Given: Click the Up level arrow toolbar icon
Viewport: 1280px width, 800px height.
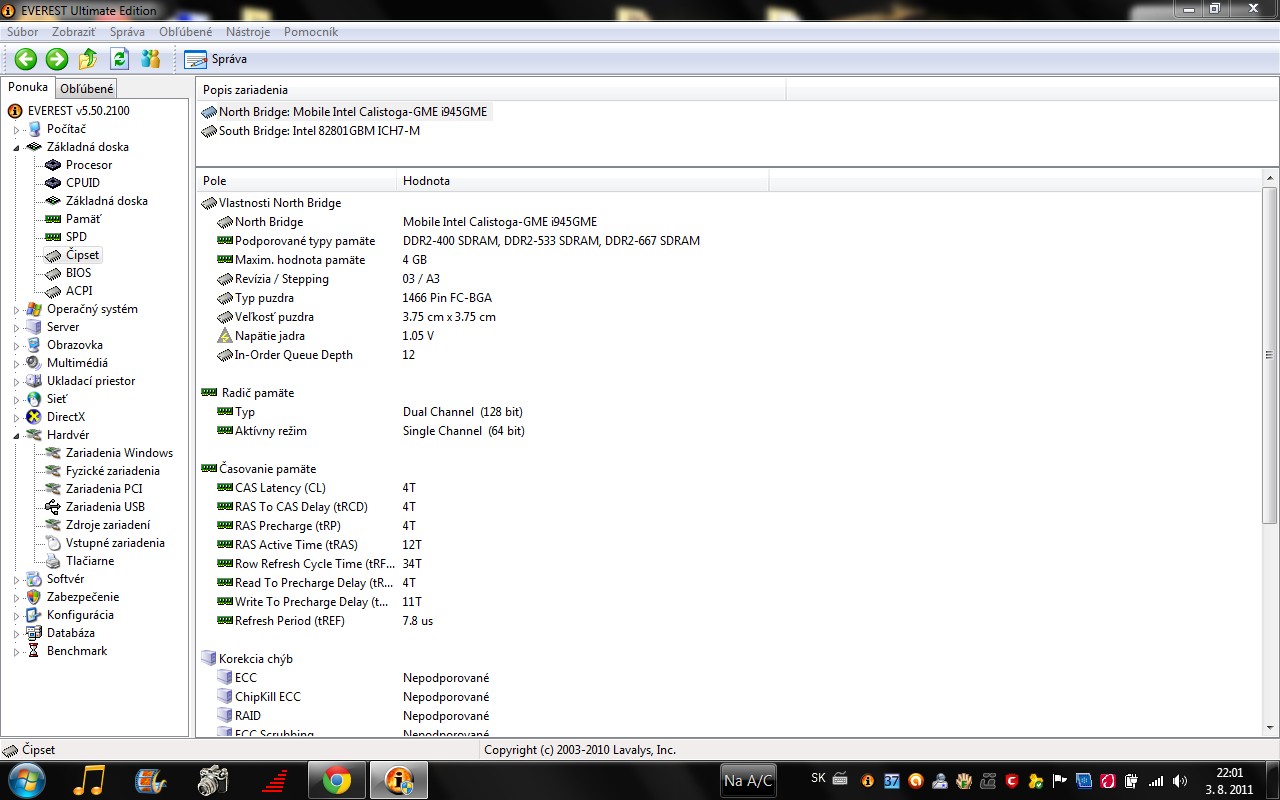Looking at the screenshot, I should [x=88, y=59].
